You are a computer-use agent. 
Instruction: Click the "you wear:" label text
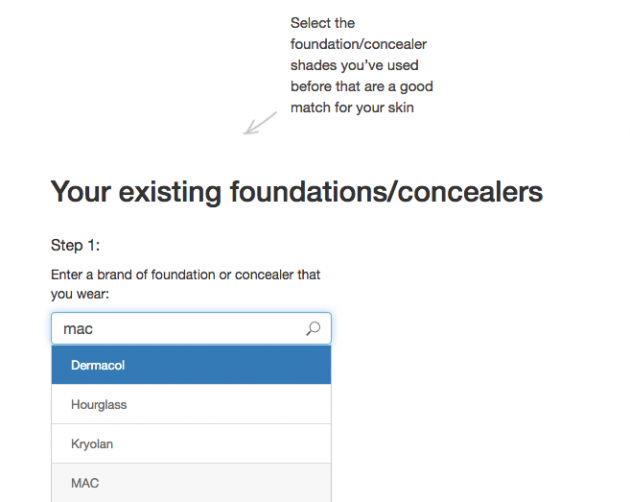point(80,294)
